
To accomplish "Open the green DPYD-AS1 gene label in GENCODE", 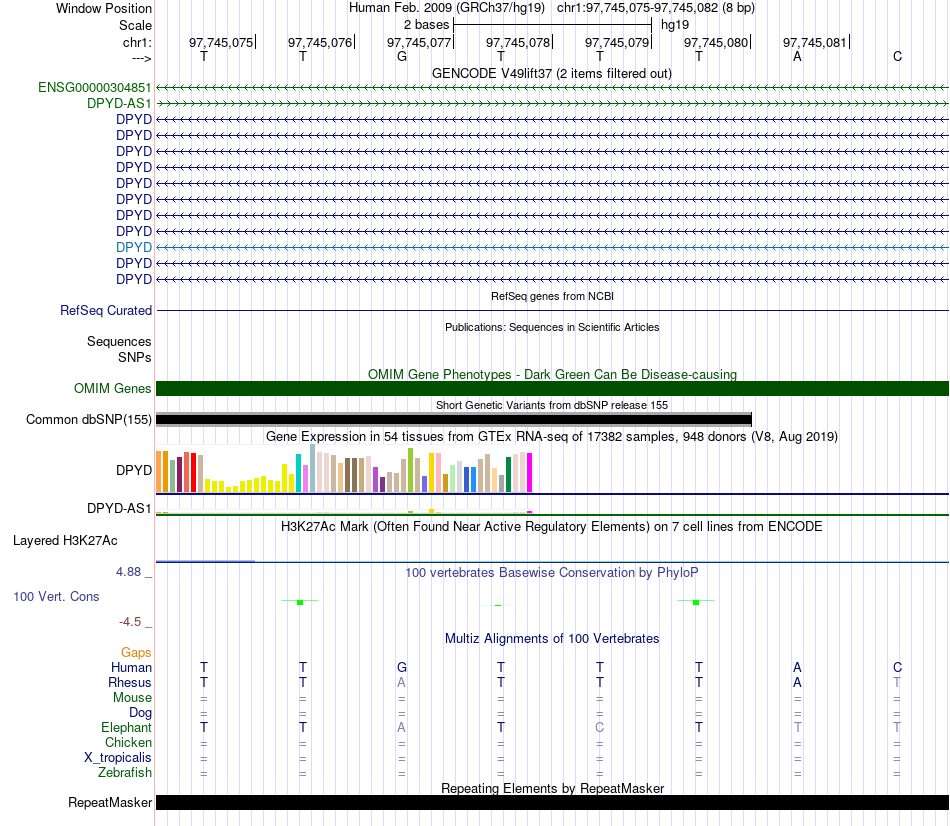I will pos(119,103).
